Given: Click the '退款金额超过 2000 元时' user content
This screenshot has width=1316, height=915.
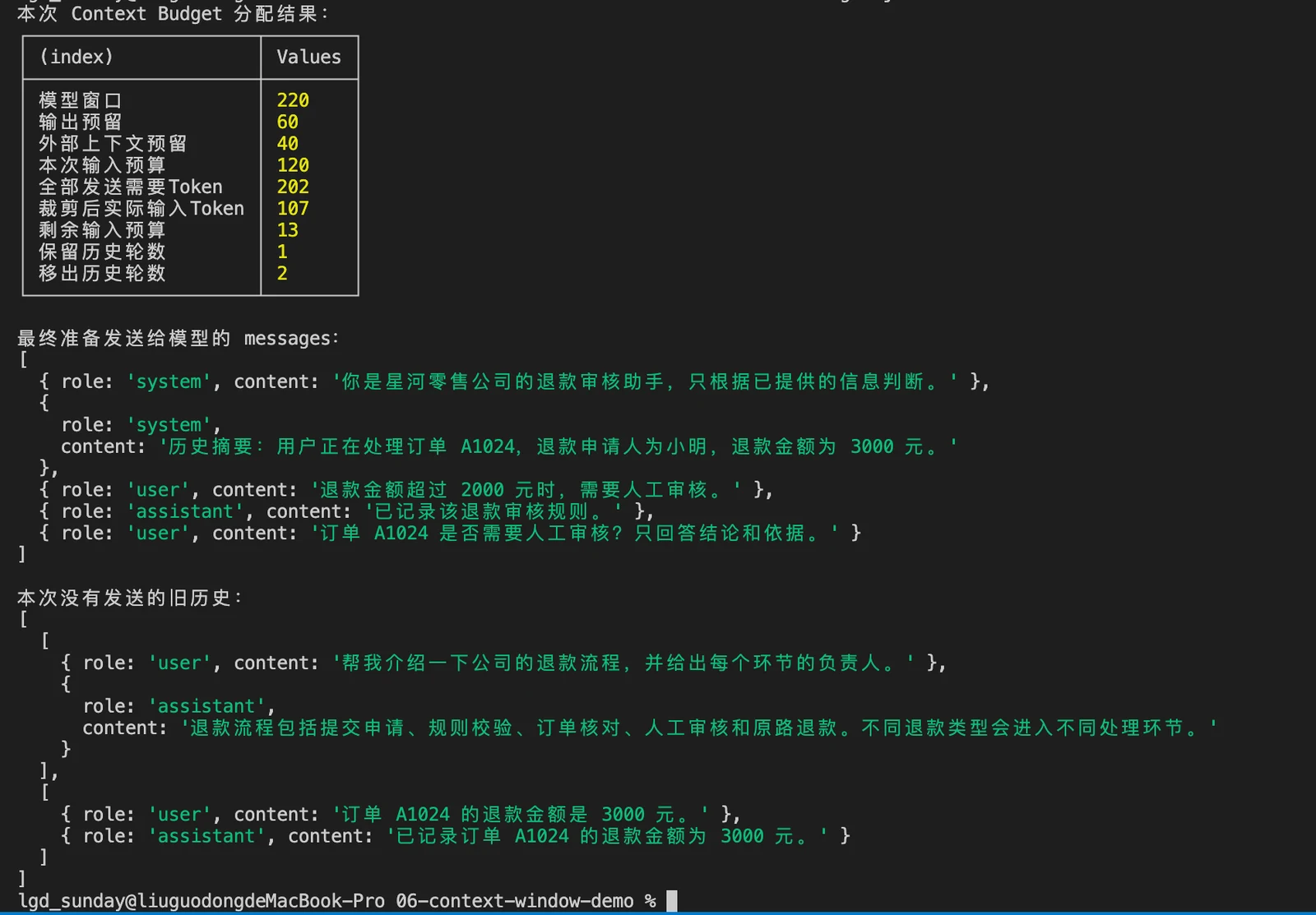Looking at the screenshot, I should pyautogui.click(x=526, y=490).
